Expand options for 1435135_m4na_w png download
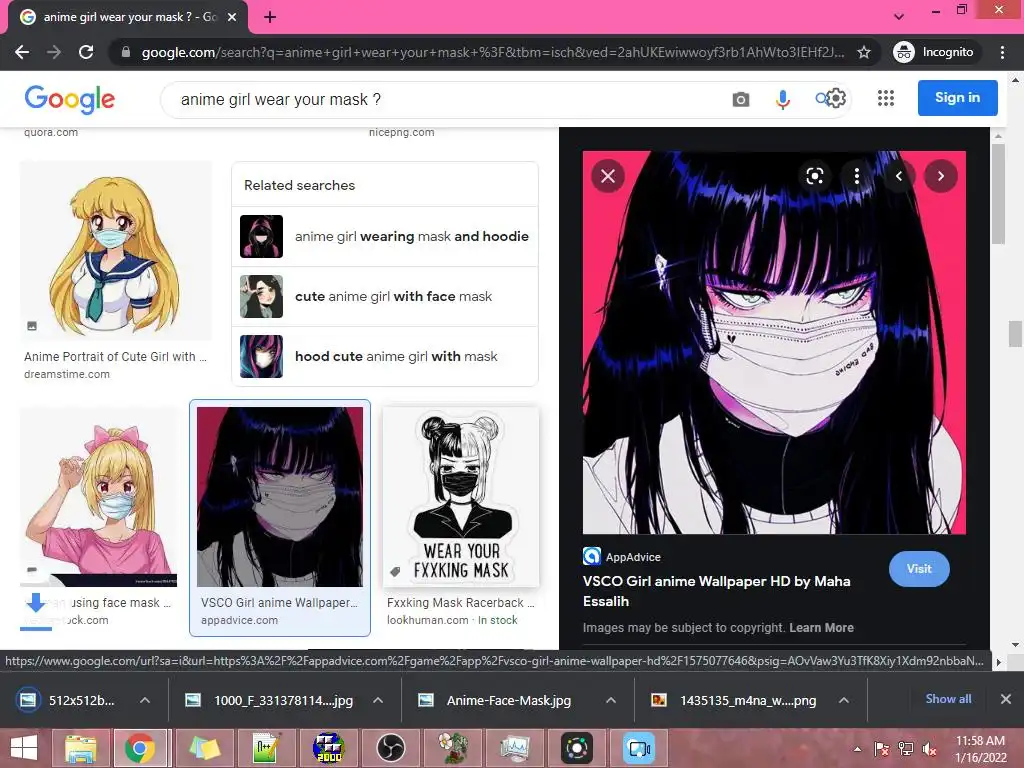The height and width of the screenshot is (768, 1024). (844, 700)
